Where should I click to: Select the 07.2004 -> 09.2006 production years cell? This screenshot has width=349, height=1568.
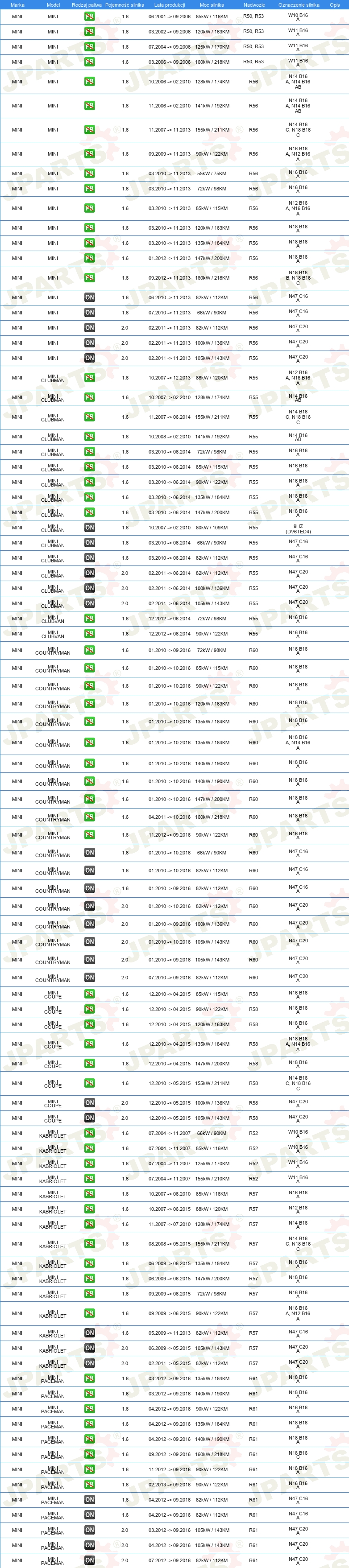pyautogui.click(x=169, y=47)
